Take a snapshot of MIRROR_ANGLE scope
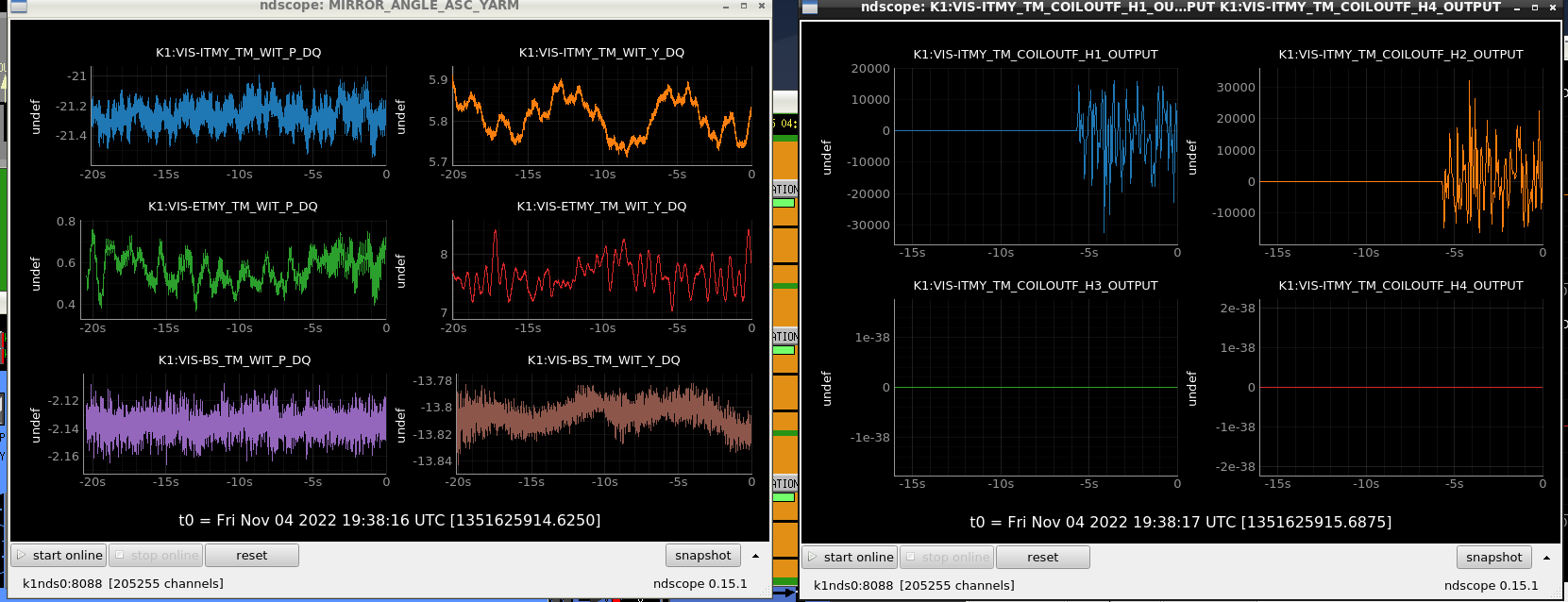The image size is (1568, 602). coord(702,556)
